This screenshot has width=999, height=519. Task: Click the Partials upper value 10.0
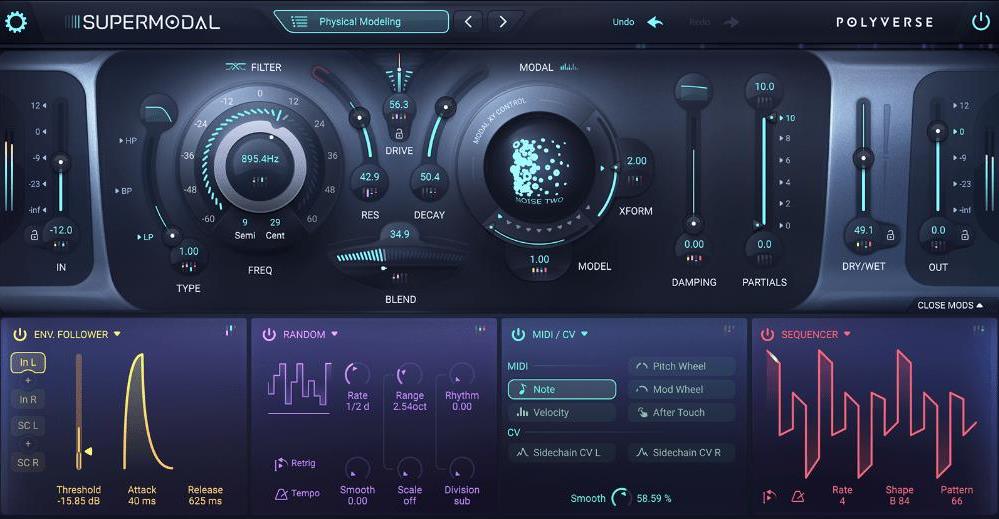coord(765,87)
